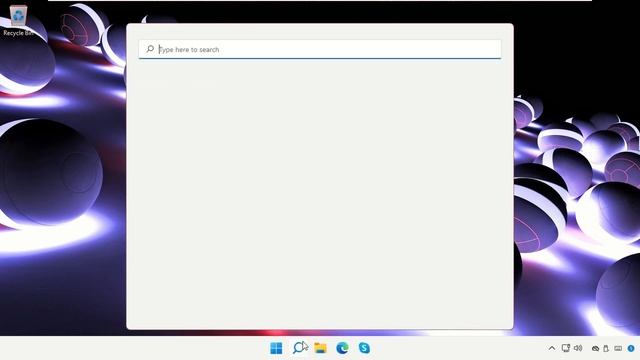
Task: Click the 'Type here to search' field
Action: 320,49
